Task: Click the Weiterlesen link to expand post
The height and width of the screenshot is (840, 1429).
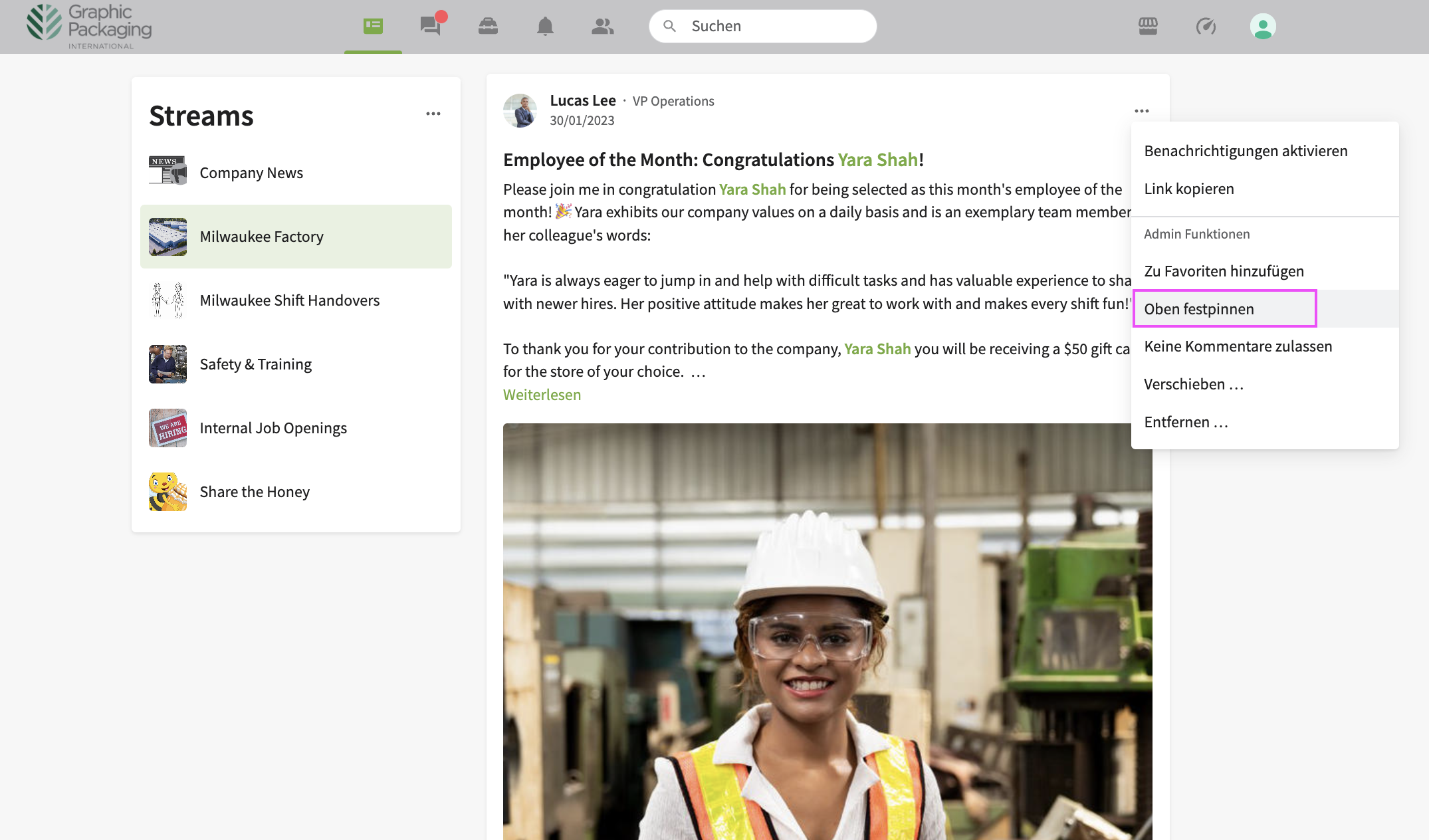Action: [542, 395]
